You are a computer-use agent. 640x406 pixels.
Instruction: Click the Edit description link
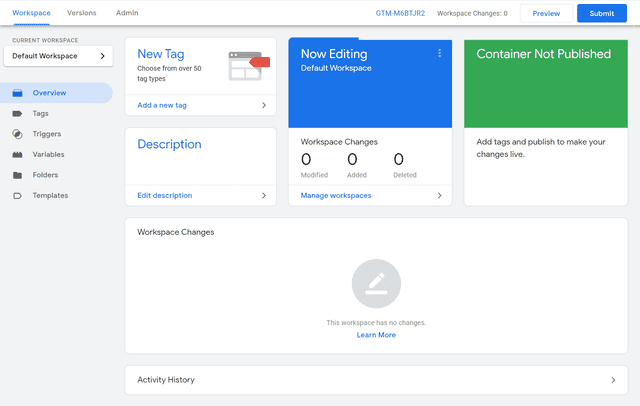pos(164,195)
